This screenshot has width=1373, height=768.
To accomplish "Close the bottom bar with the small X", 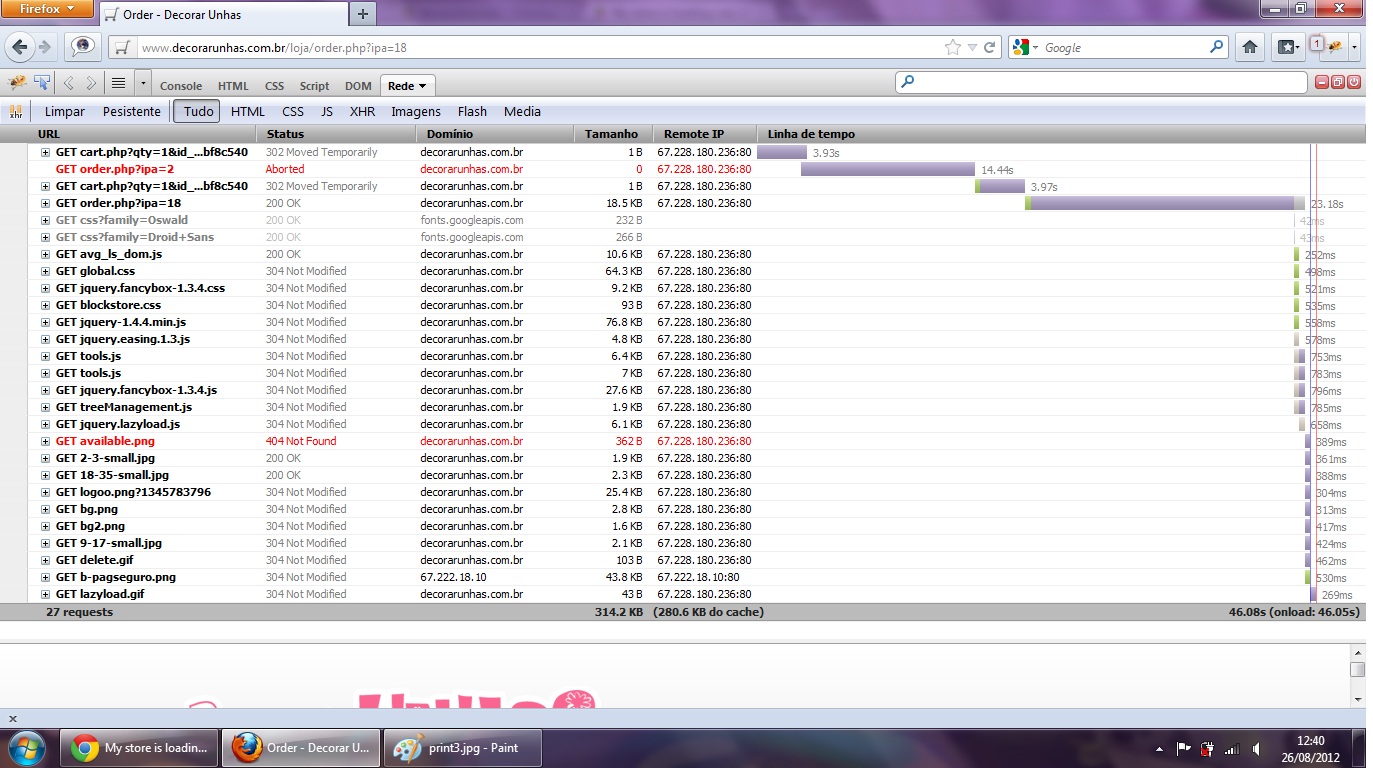I will (x=13, y=719).
